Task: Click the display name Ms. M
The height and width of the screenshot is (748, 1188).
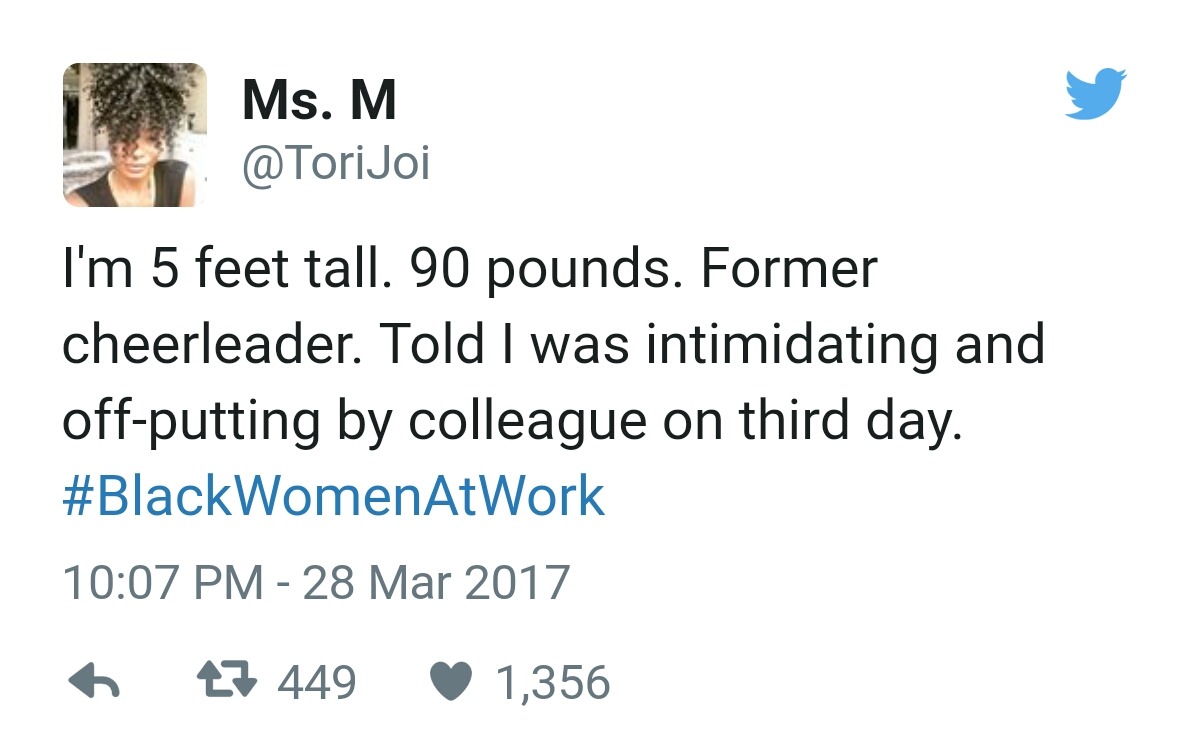Action: (x=319, y=101)
